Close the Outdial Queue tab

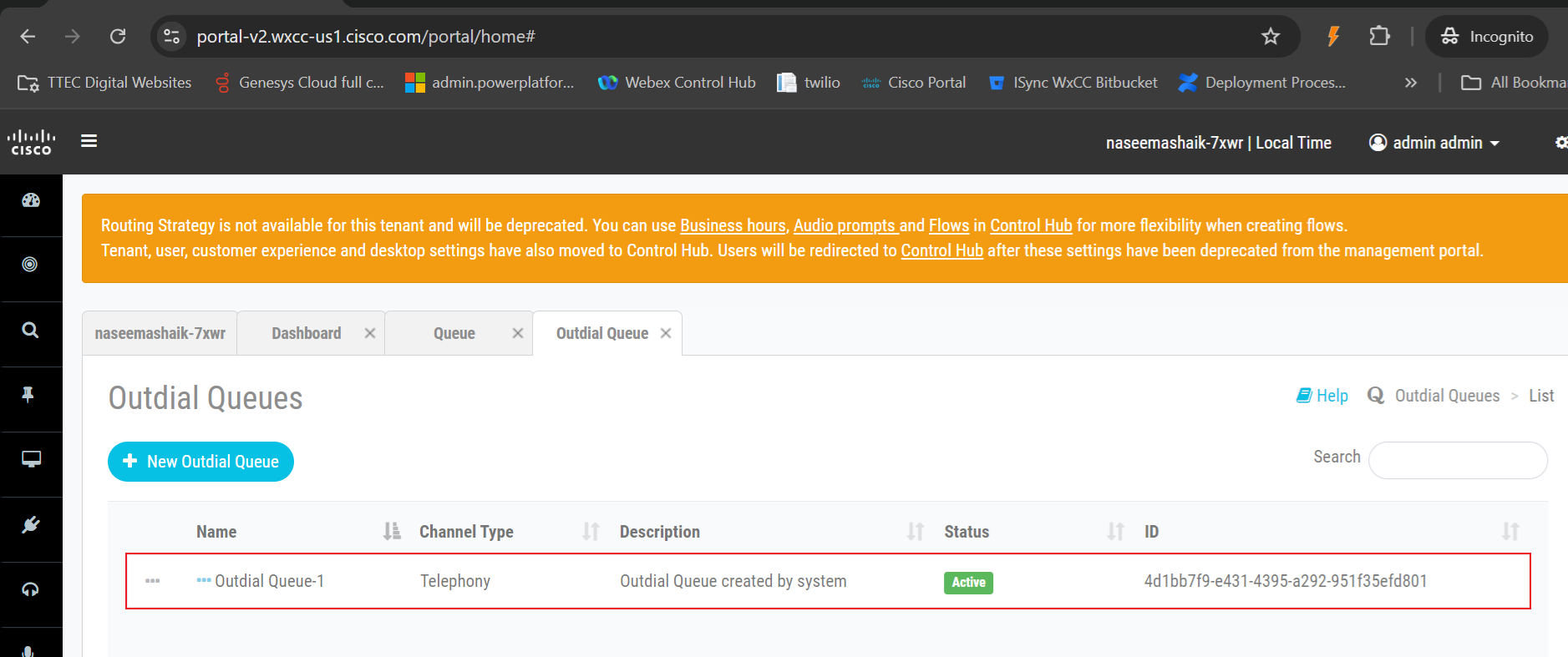pyautogui.click(x=666, y=333)
